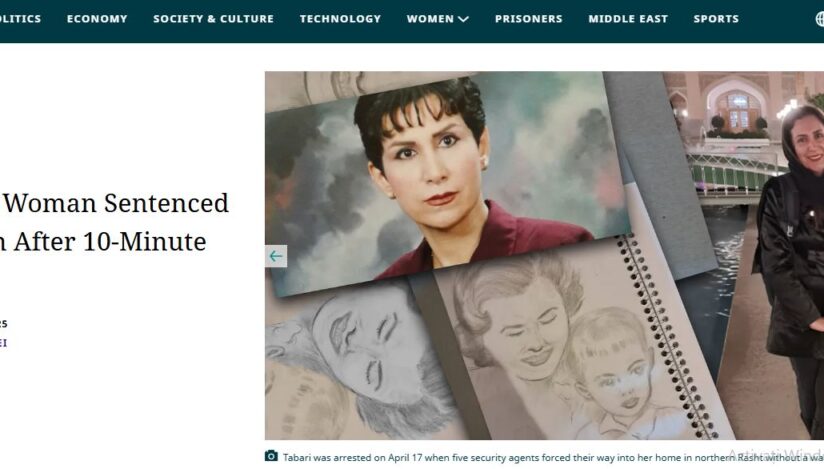The width and height of the screenshot is (824, 469).
Task: Click the Women label in navigation
Action: pyautogui.click(x=430, y=19)
